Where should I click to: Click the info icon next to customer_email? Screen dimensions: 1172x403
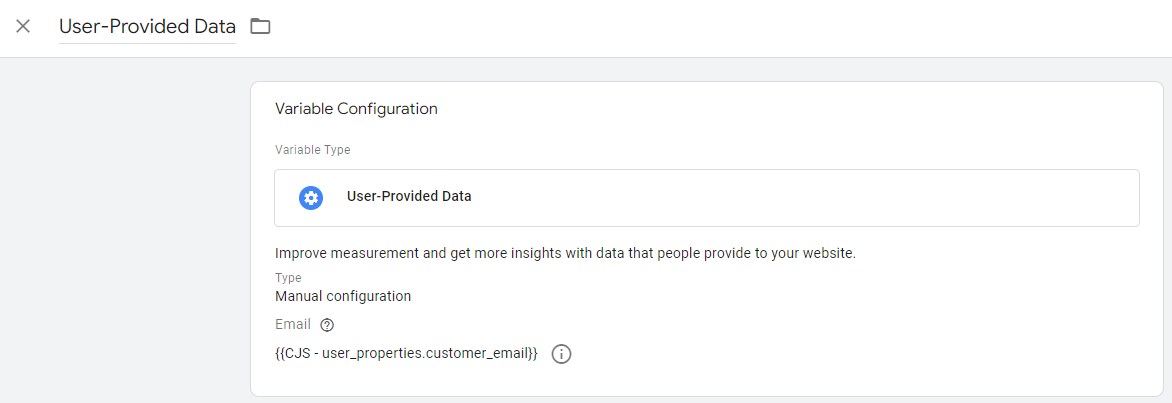click(x=562, y=354)
